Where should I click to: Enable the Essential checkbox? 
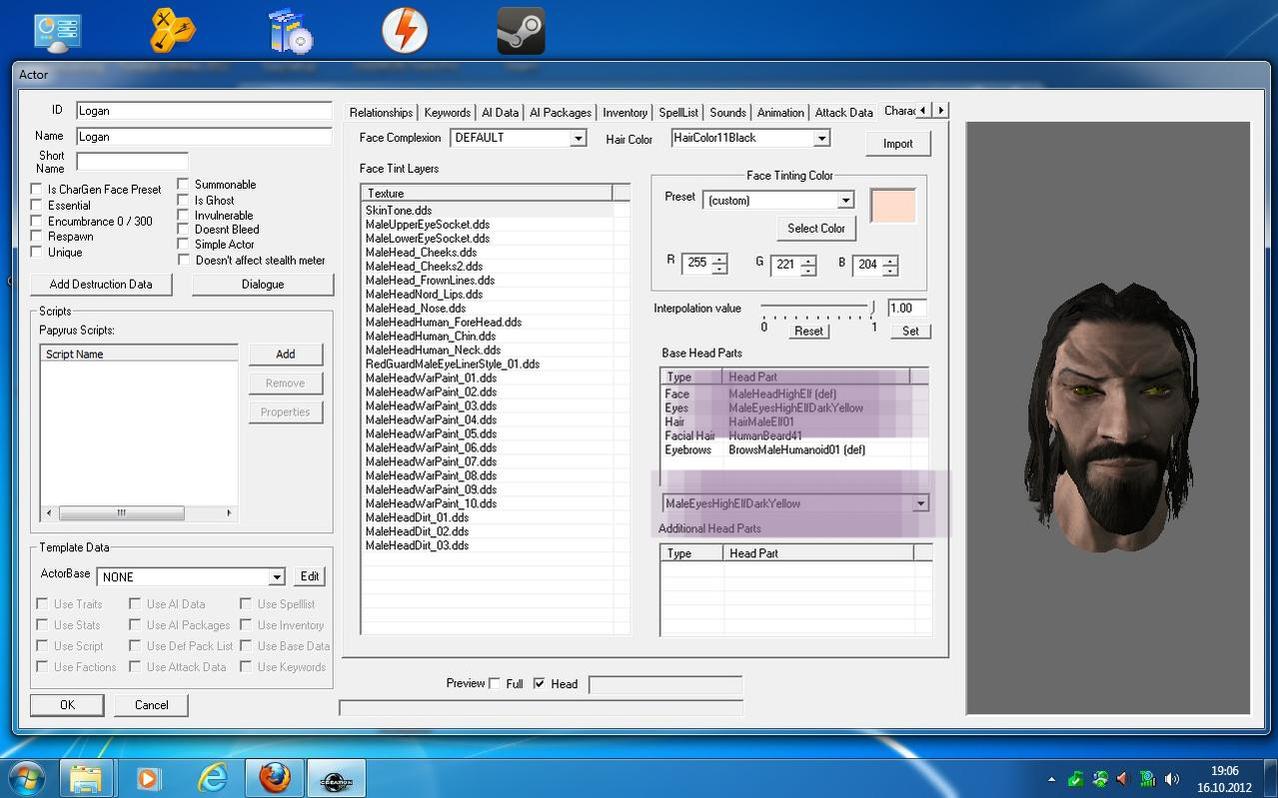coord(37,205)
